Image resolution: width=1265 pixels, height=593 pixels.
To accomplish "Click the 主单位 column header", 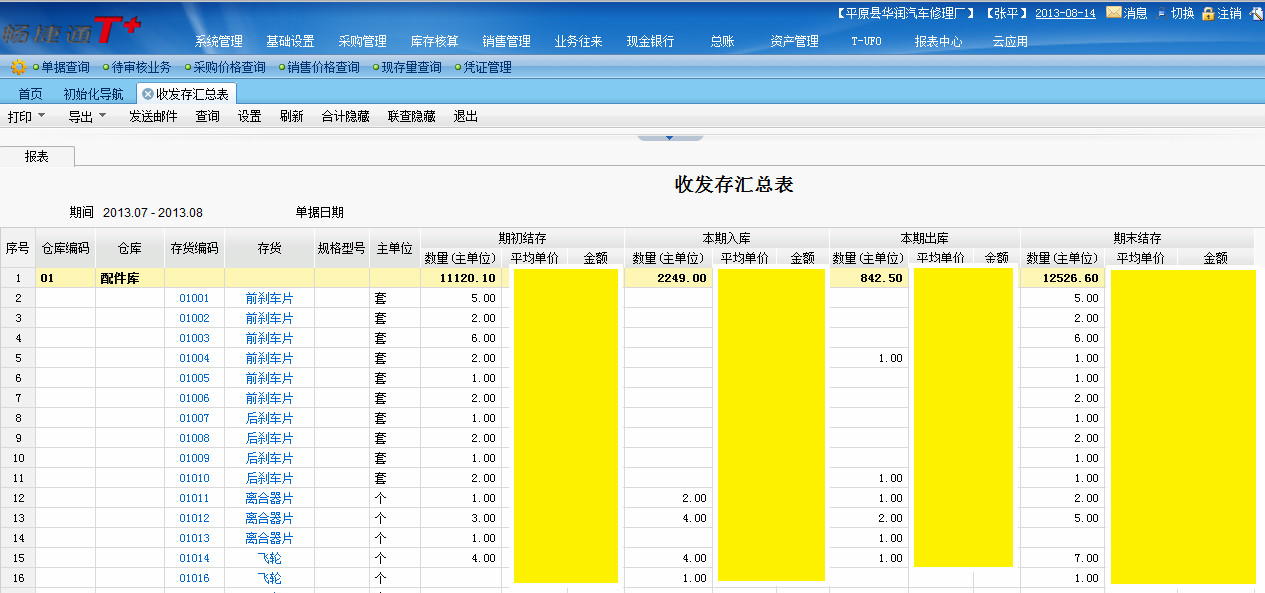I will click(395, 248).
